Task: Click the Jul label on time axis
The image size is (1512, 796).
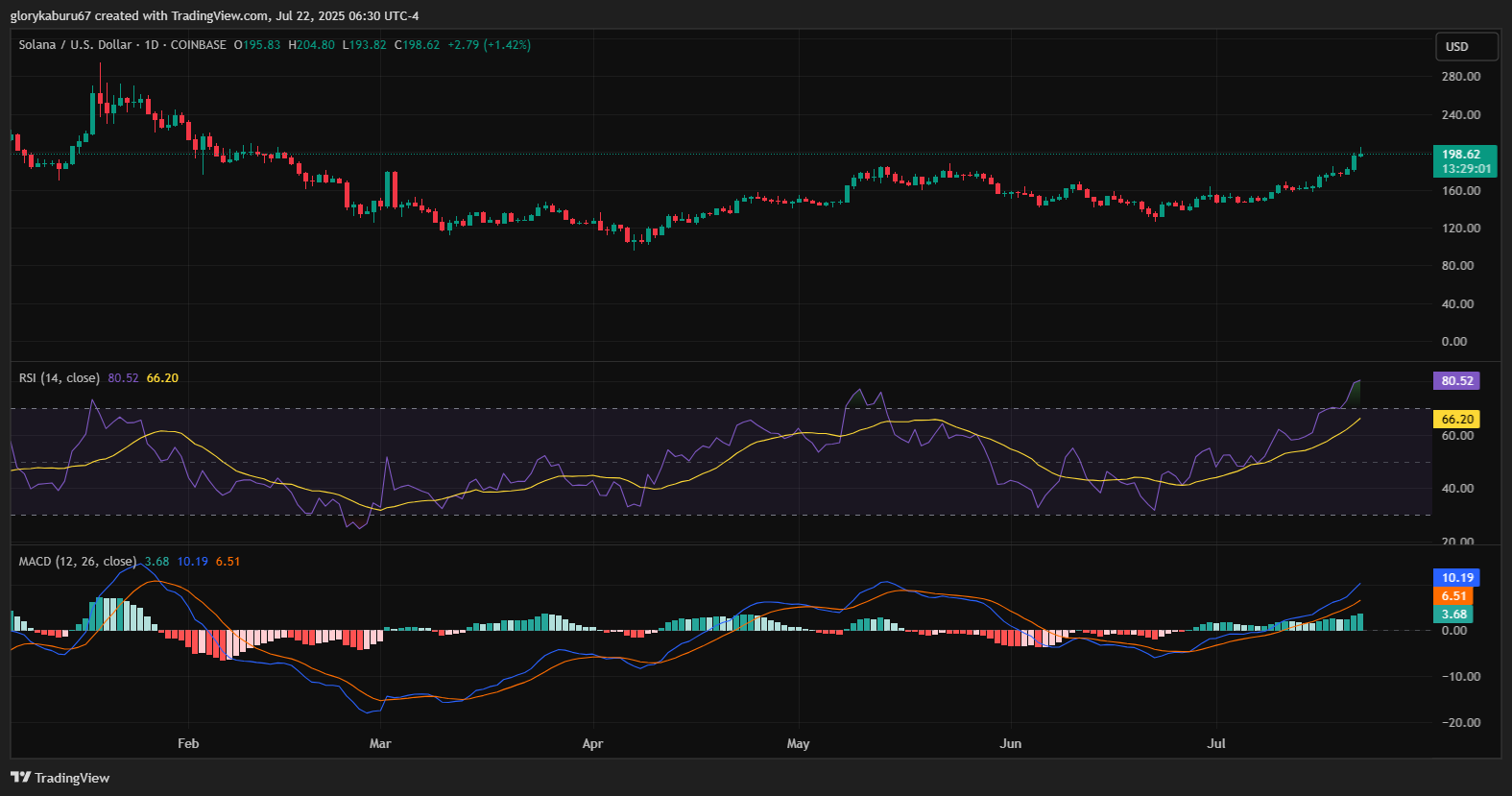Action: pyautogui.click(x=1216, y=743)
